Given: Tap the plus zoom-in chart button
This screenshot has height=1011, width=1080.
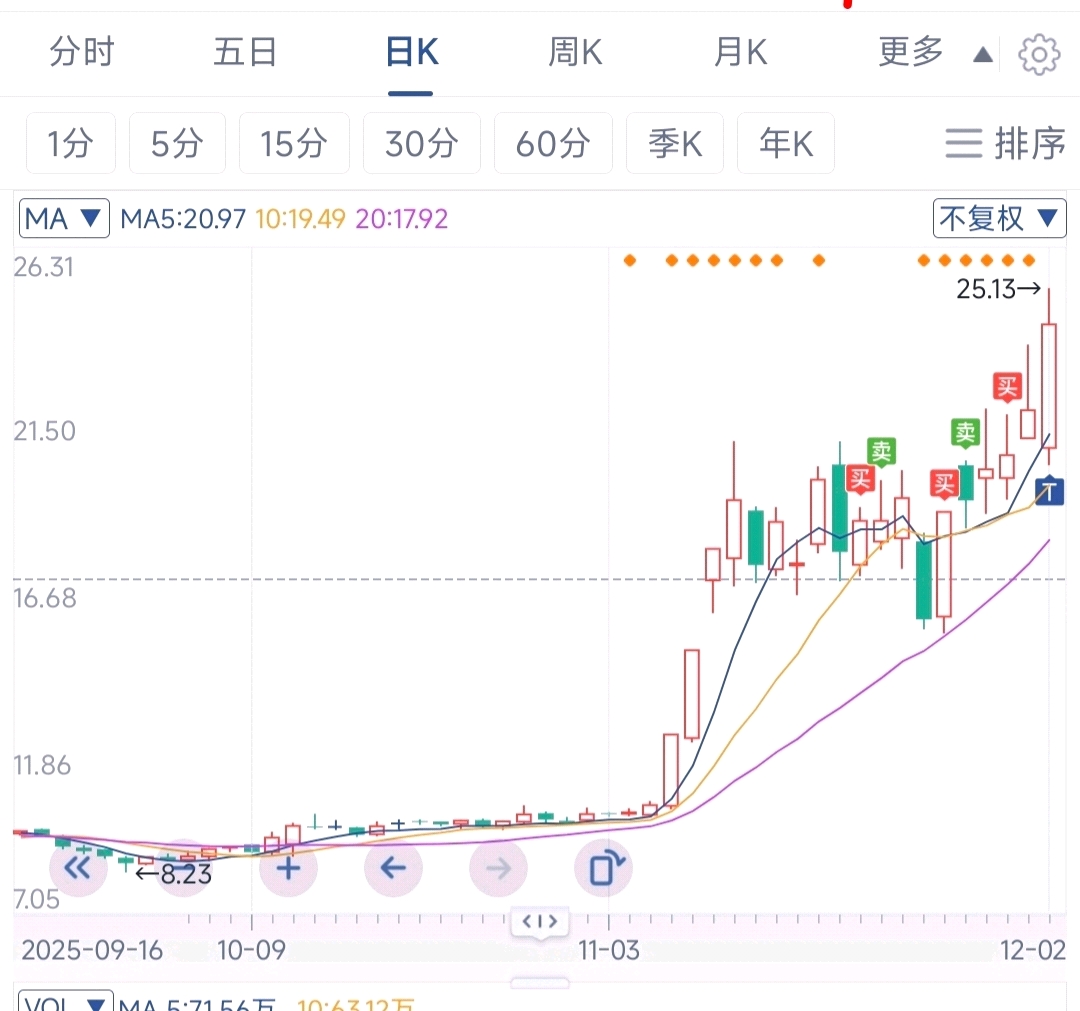Looking at the screenshot, I should (289, 868).
